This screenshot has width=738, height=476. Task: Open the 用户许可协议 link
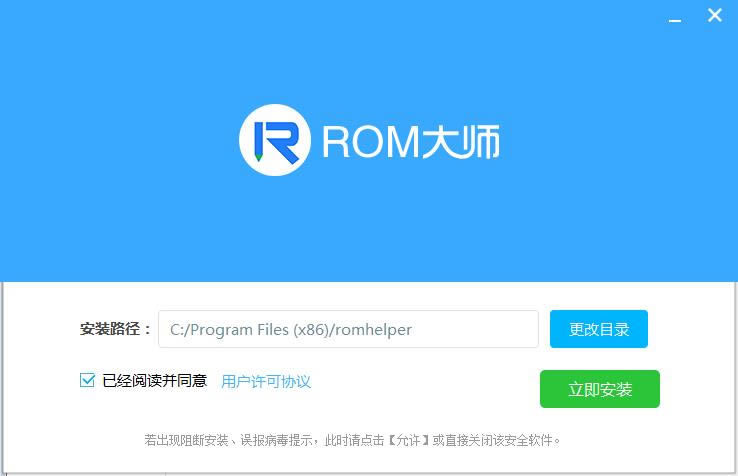(266, 381)
